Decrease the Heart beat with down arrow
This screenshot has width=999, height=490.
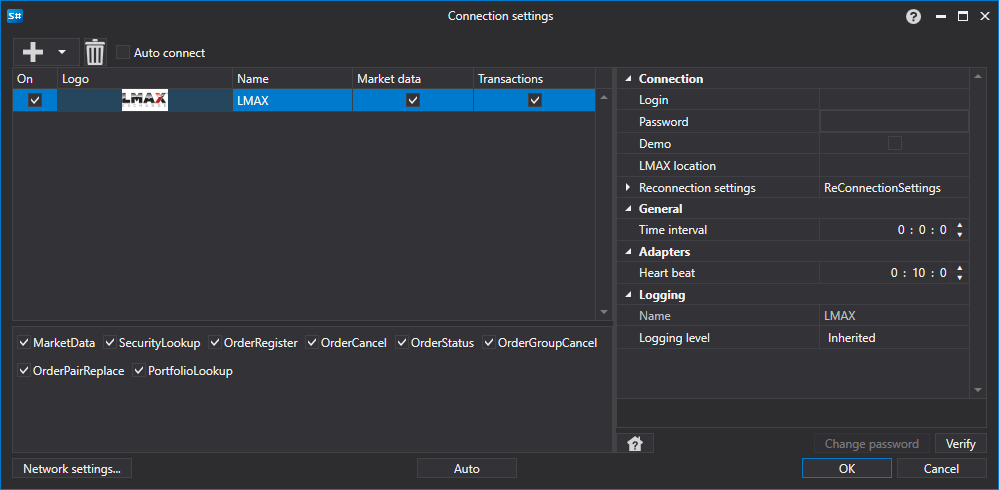click(959, 278)
